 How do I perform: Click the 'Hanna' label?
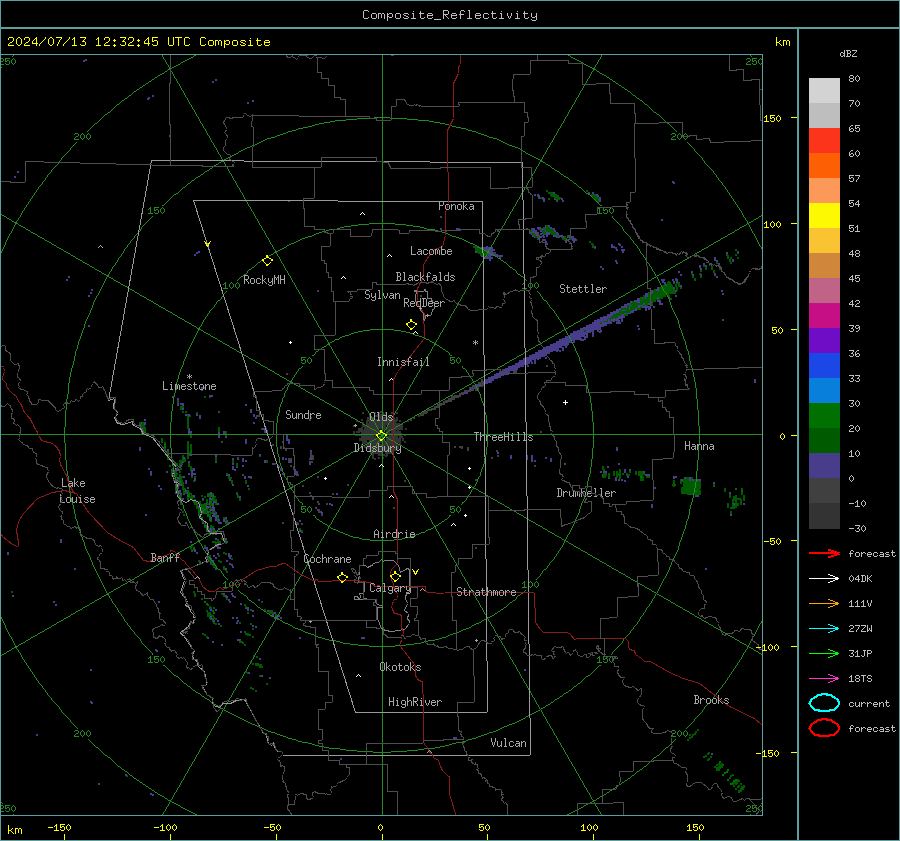click(699, 446)
